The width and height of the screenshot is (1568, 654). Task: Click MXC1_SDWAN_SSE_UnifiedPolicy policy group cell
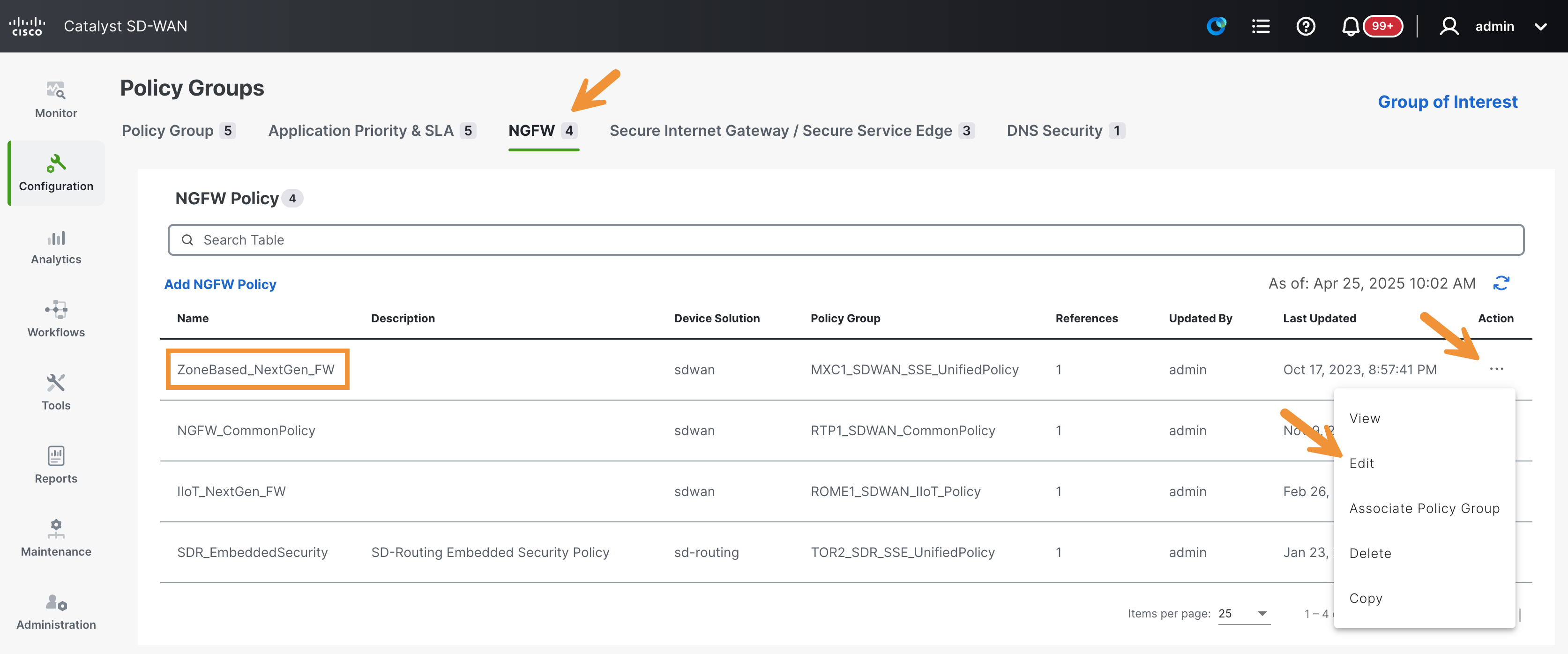[x=914, y=370]
